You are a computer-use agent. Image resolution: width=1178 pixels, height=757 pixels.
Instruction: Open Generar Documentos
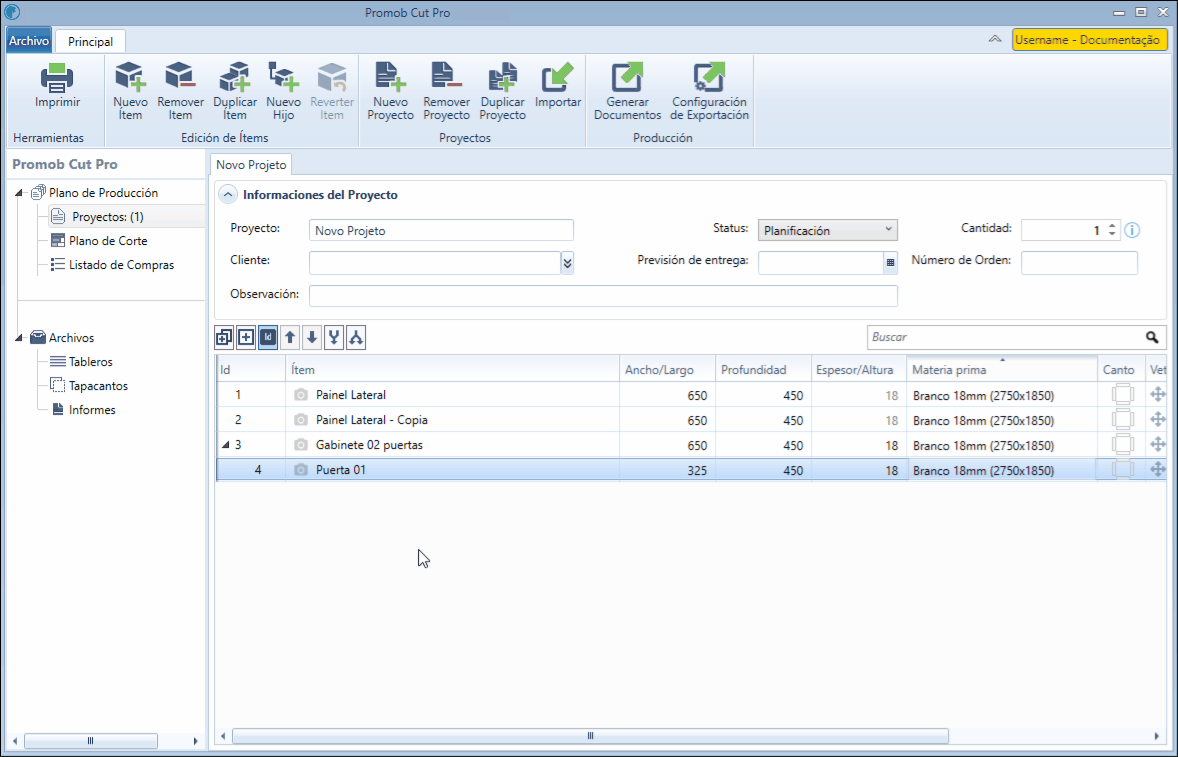tap(627, 78)
